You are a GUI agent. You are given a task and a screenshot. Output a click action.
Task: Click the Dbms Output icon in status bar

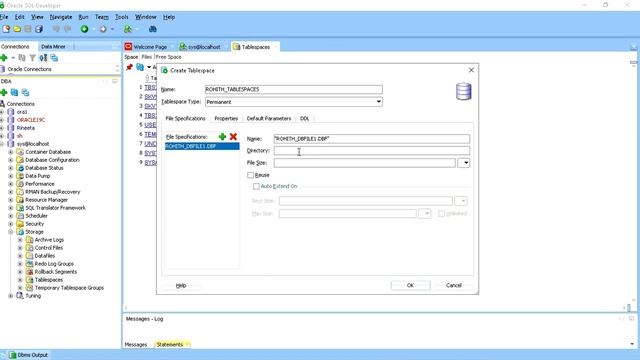[13, 355]
